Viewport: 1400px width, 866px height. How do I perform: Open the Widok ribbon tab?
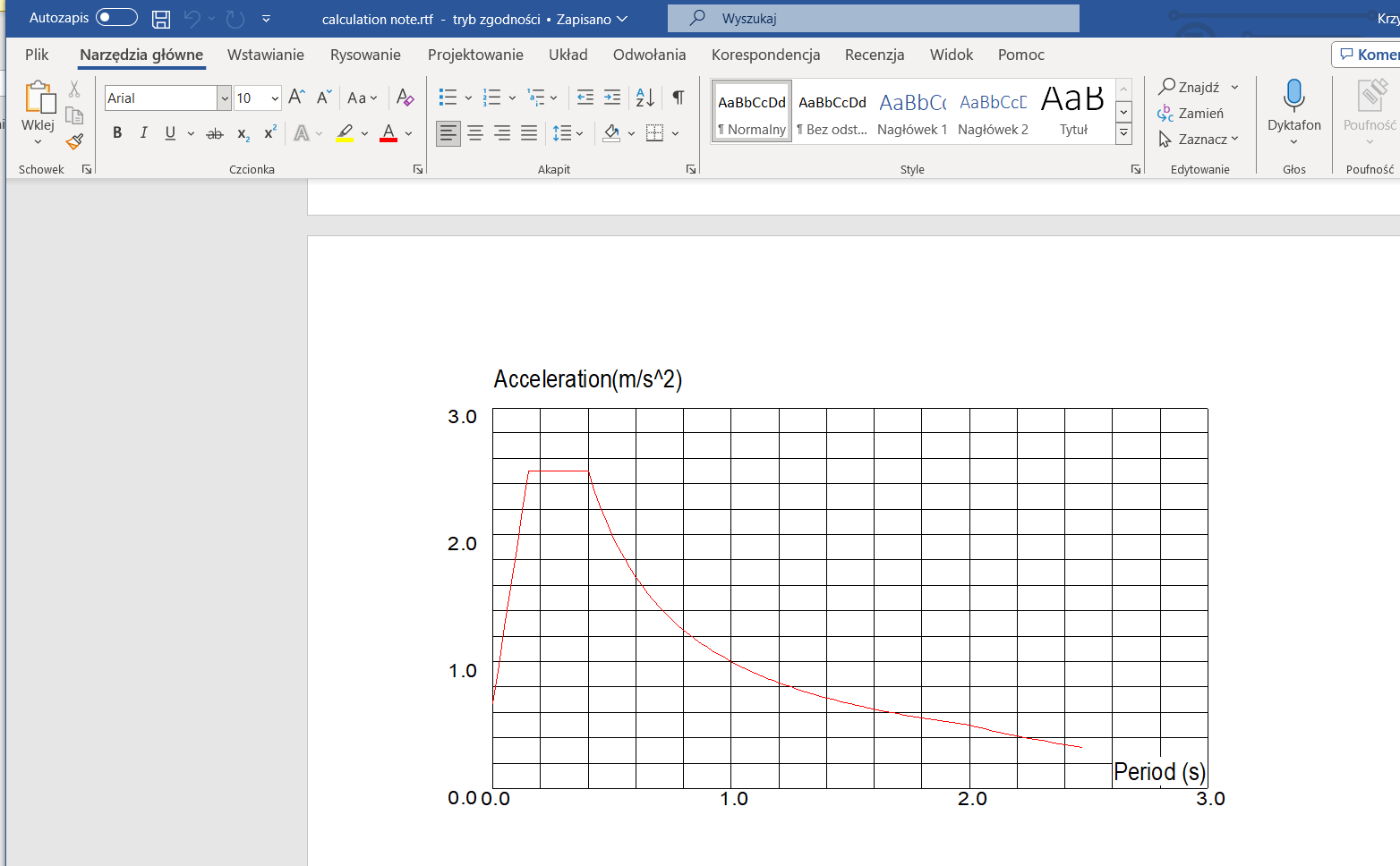(951, 55)
